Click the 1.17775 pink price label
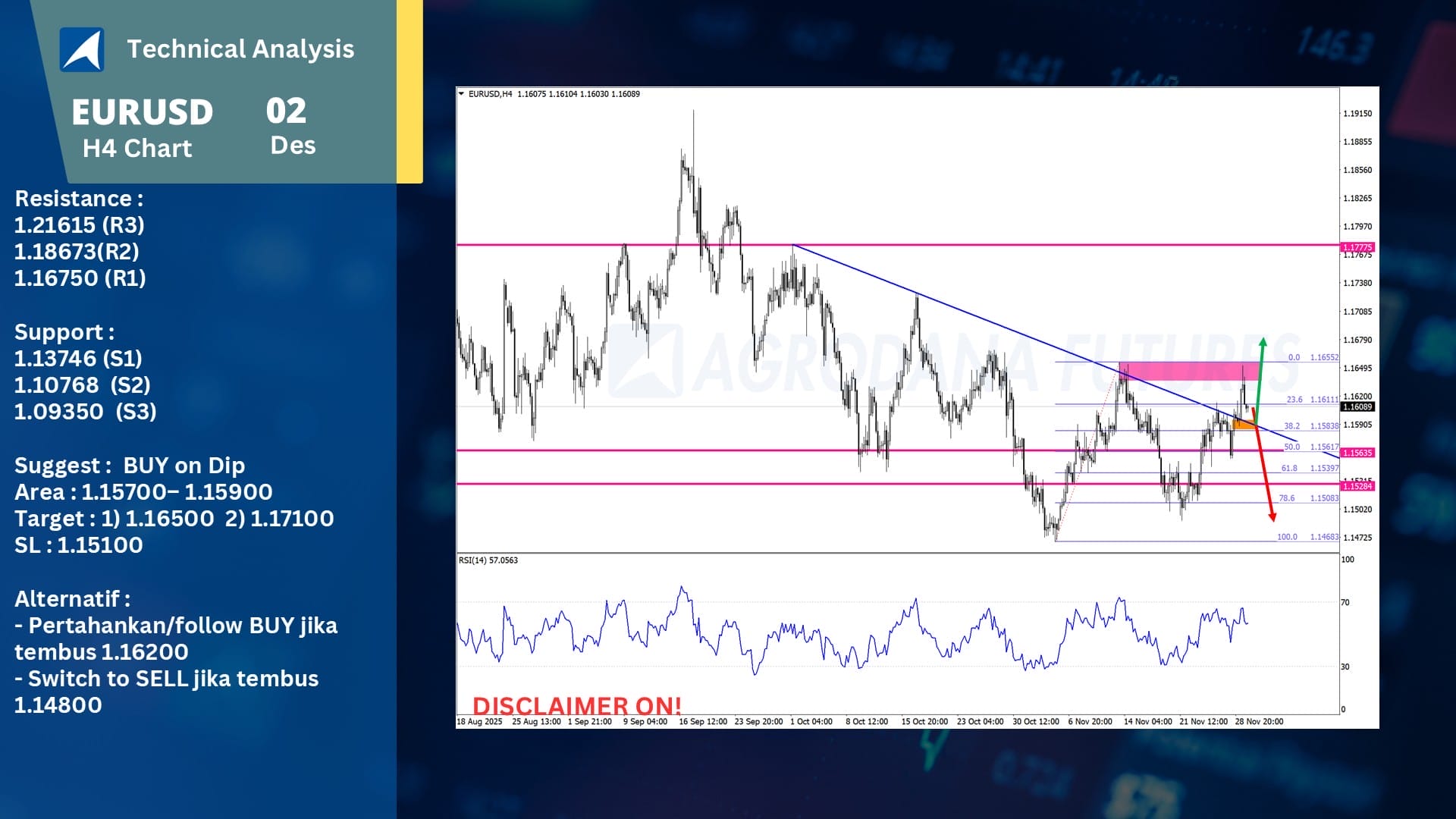1456x819 pixels. [1357, 247]
